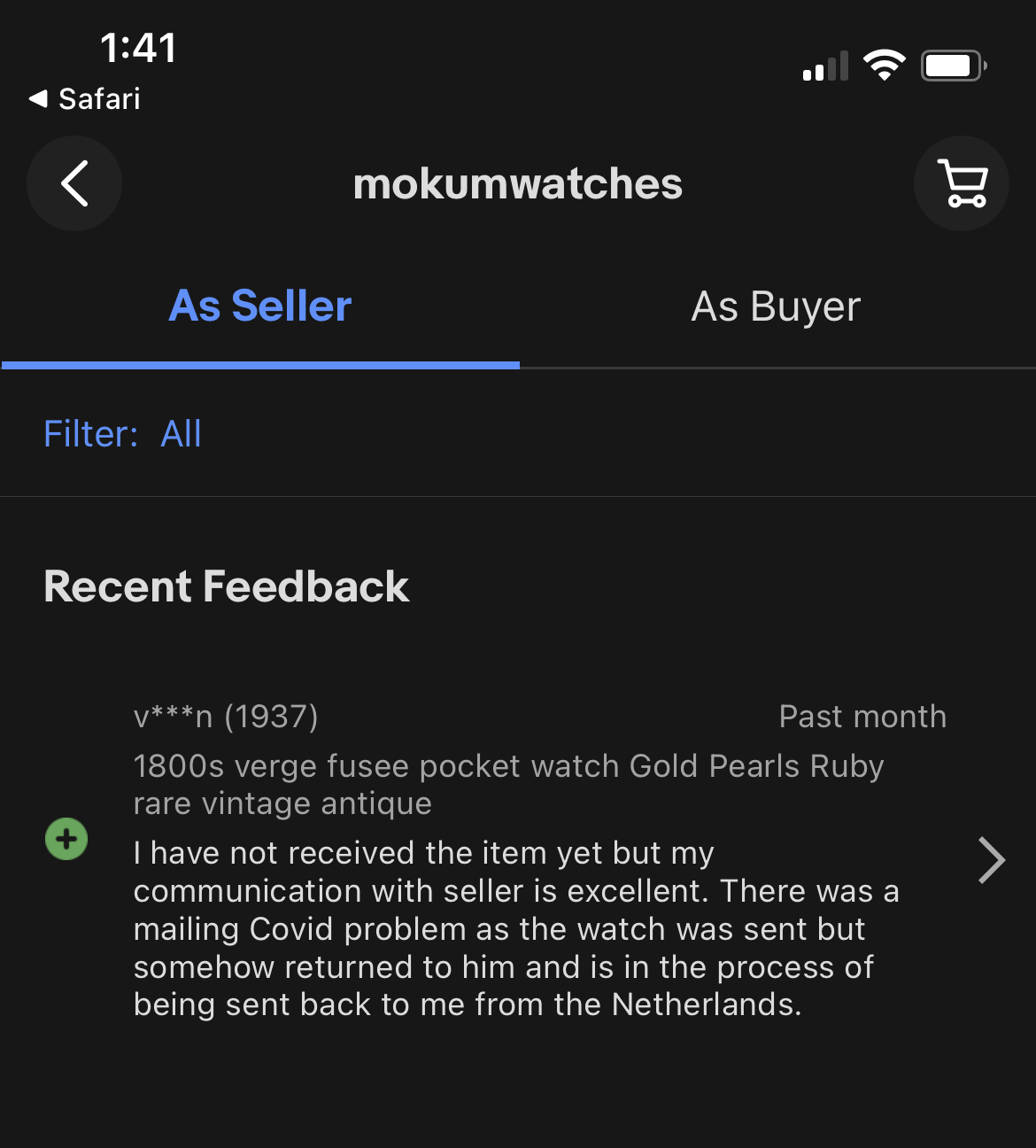
Task: Tap the mokumwatches page title
Action: point(518,184)
